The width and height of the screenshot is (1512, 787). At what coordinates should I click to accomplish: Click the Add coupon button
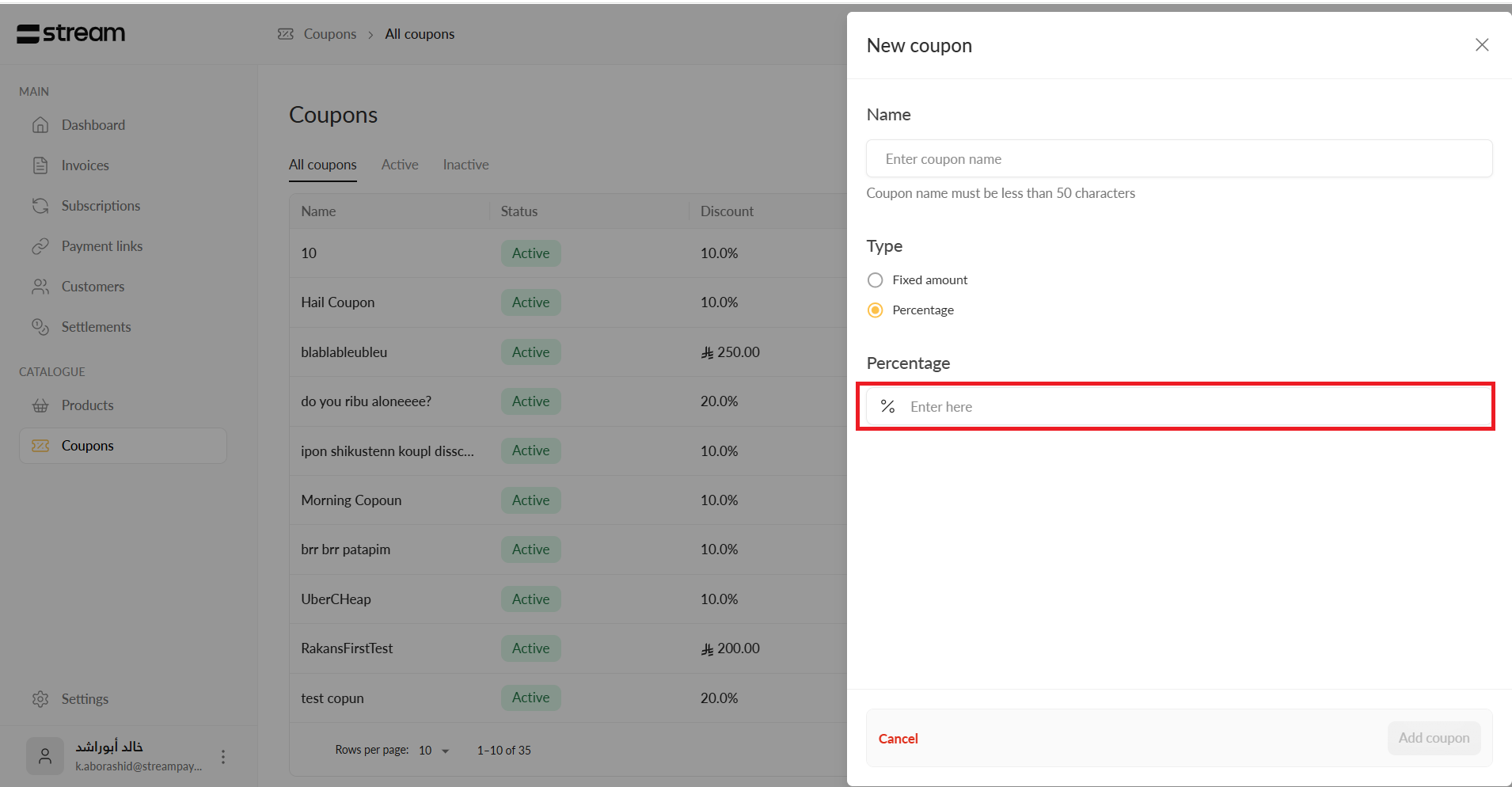pos(1434,738)
